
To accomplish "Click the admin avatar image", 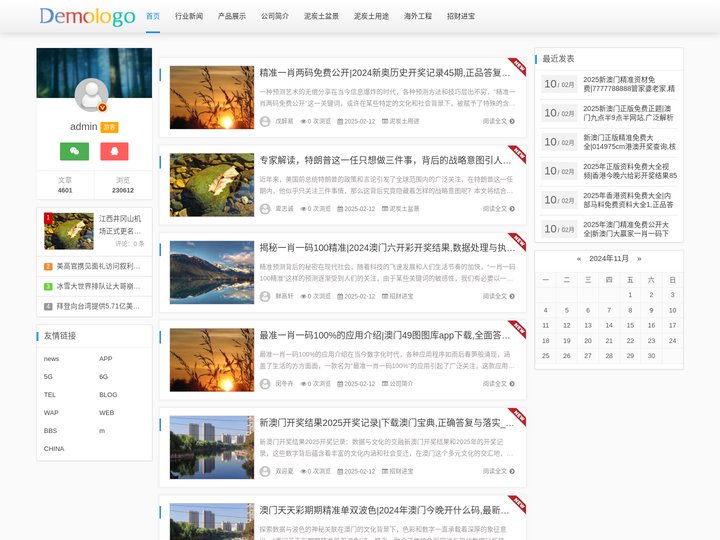I will (91, 95).
